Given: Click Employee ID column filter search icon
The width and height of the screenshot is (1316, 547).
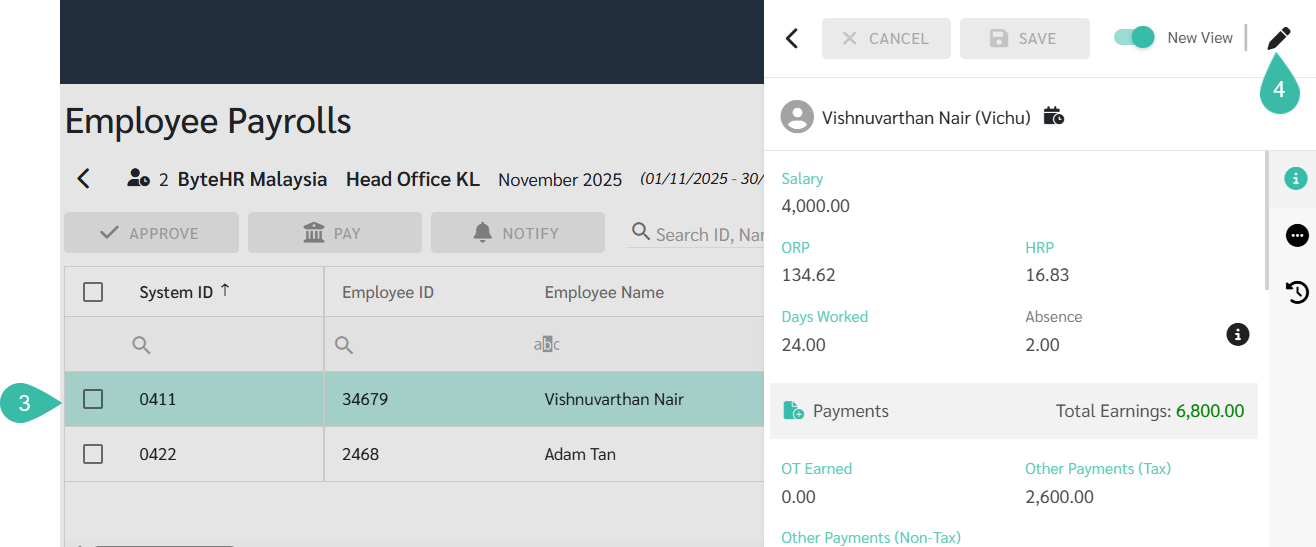Looking at the screenshot, I should 344,345.
